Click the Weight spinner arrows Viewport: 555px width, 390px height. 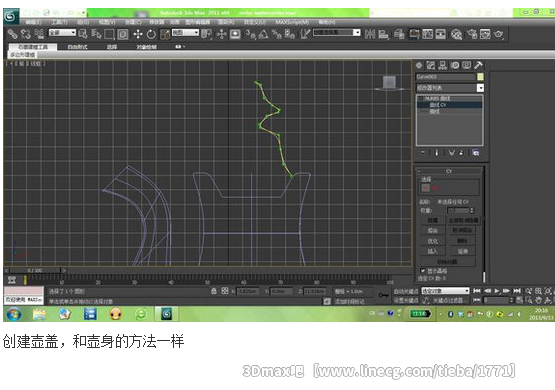(x=471, y=211)
